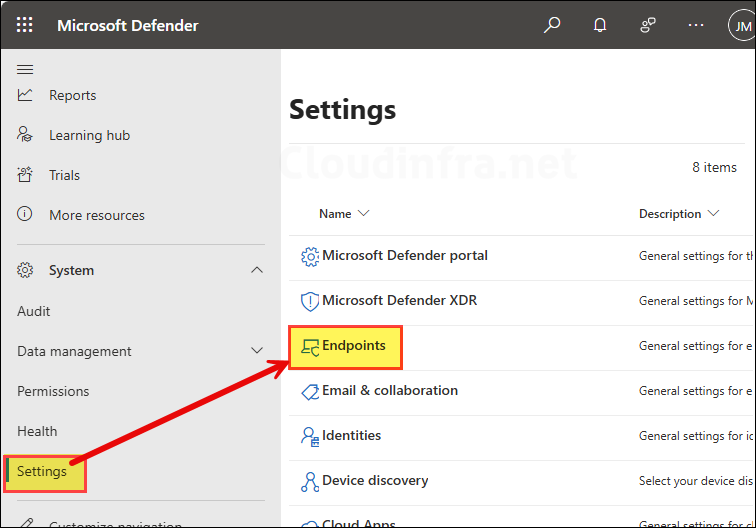Collapse navigation with hamburger icon
Viewport: 756px width, 528px height.
25,69
